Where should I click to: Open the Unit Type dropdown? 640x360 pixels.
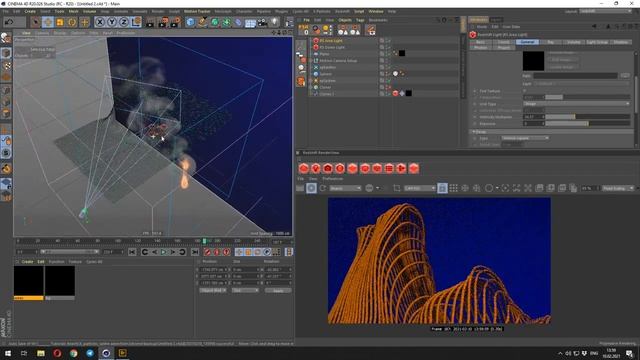coord(577,104)
